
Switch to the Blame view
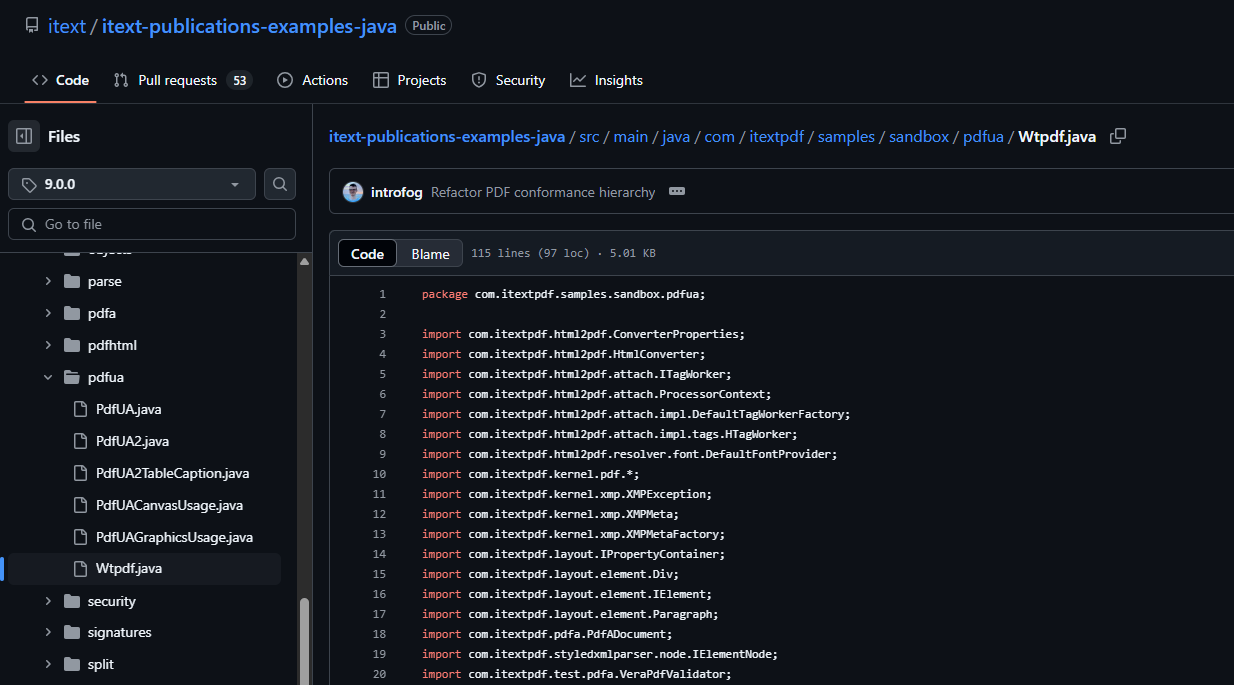(x=429, y=253)
